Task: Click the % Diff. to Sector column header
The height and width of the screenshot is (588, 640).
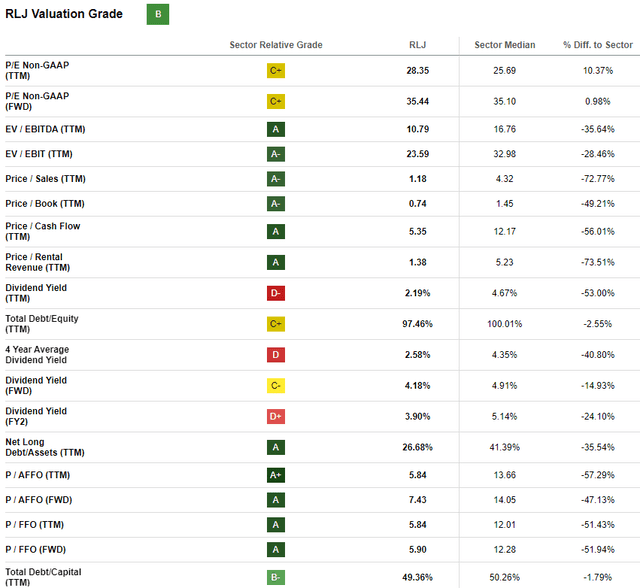Action: [x=598, y=45]
